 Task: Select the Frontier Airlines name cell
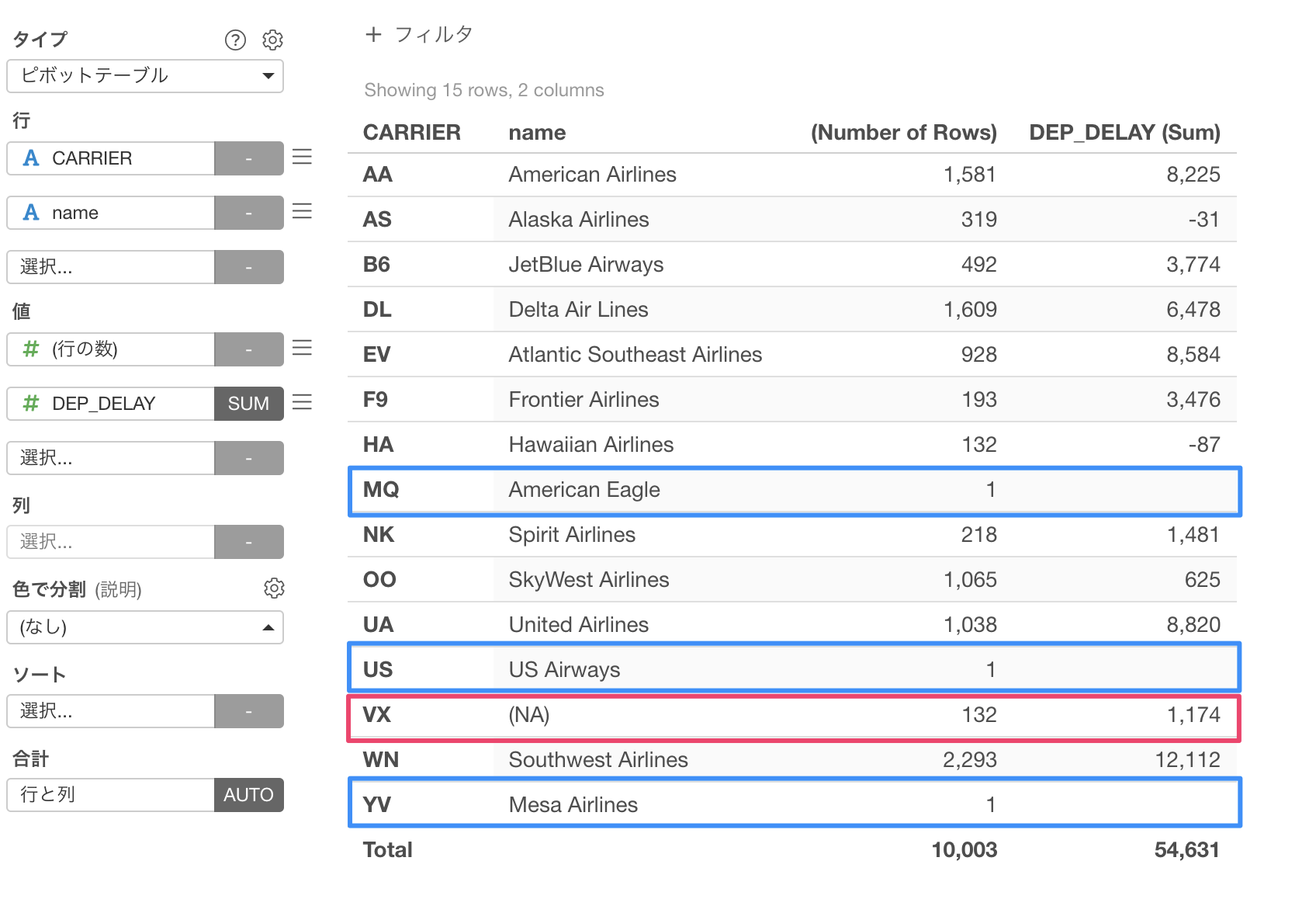[584, 399]
